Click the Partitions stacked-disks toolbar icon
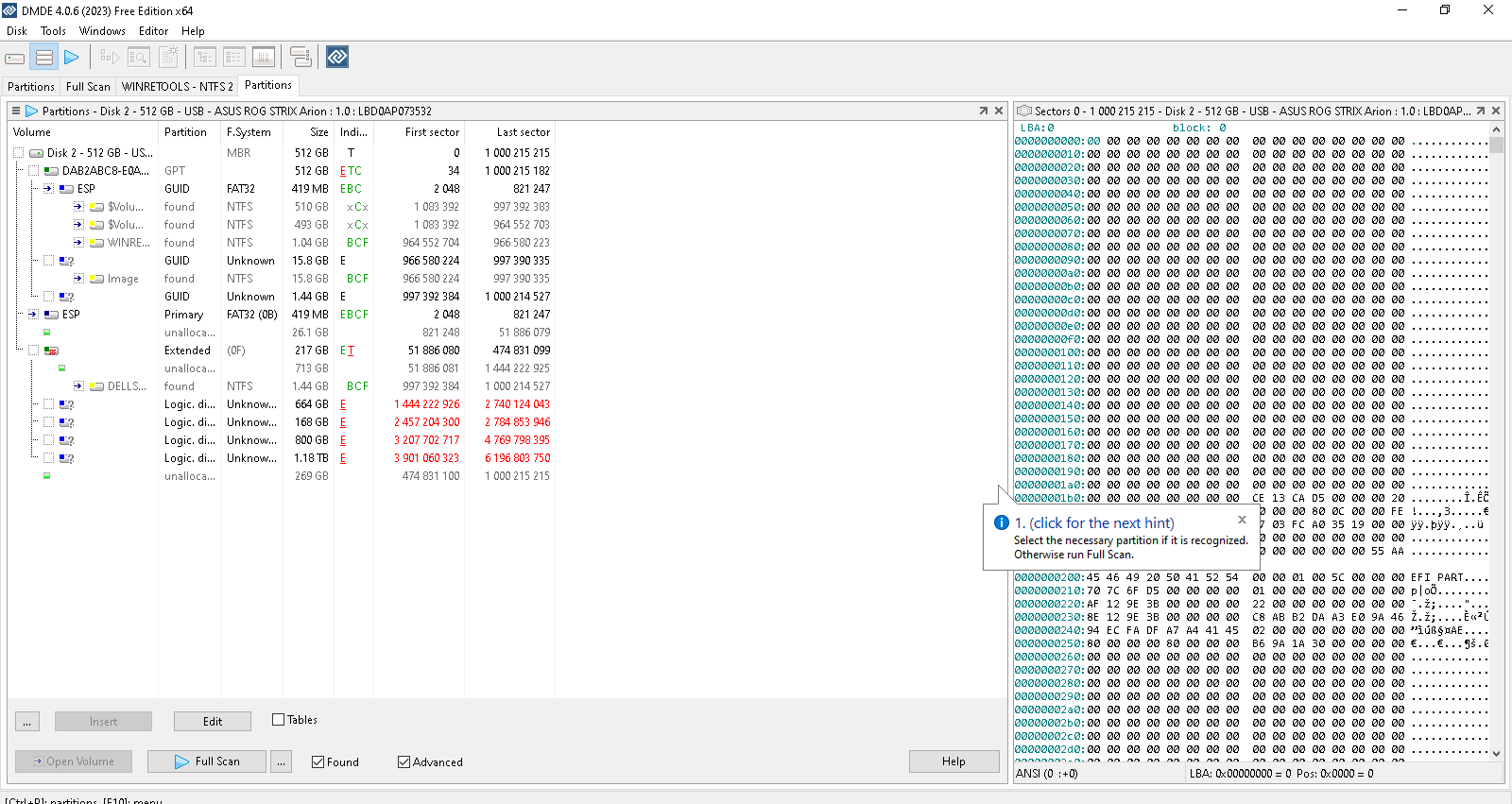 [x=44, y=58]
